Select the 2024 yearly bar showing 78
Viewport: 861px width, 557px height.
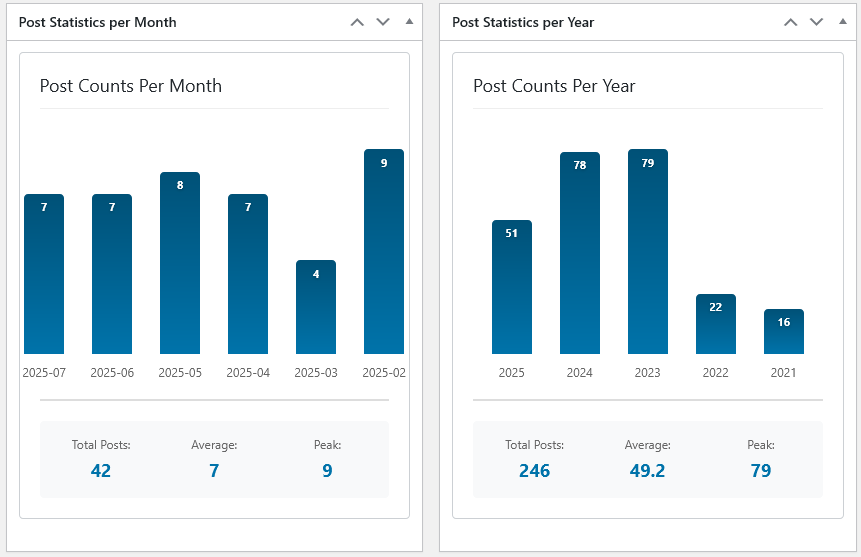pyautogui.click(x=580, y=253)
